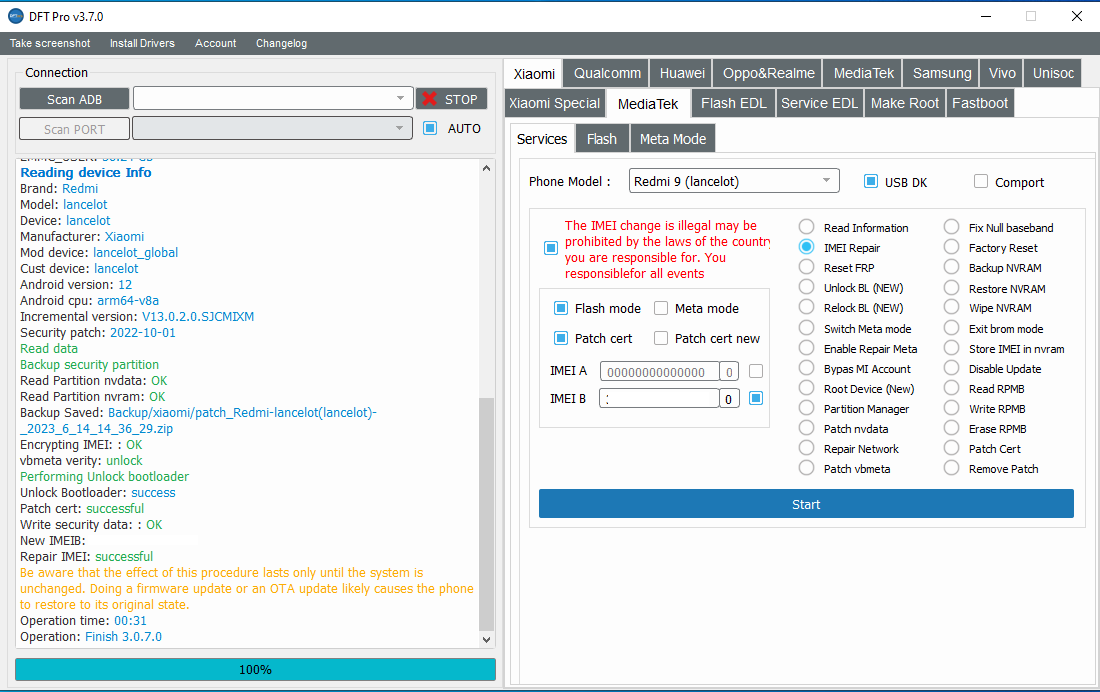
Task: Open the Account menu
Action: click(215, 44)
